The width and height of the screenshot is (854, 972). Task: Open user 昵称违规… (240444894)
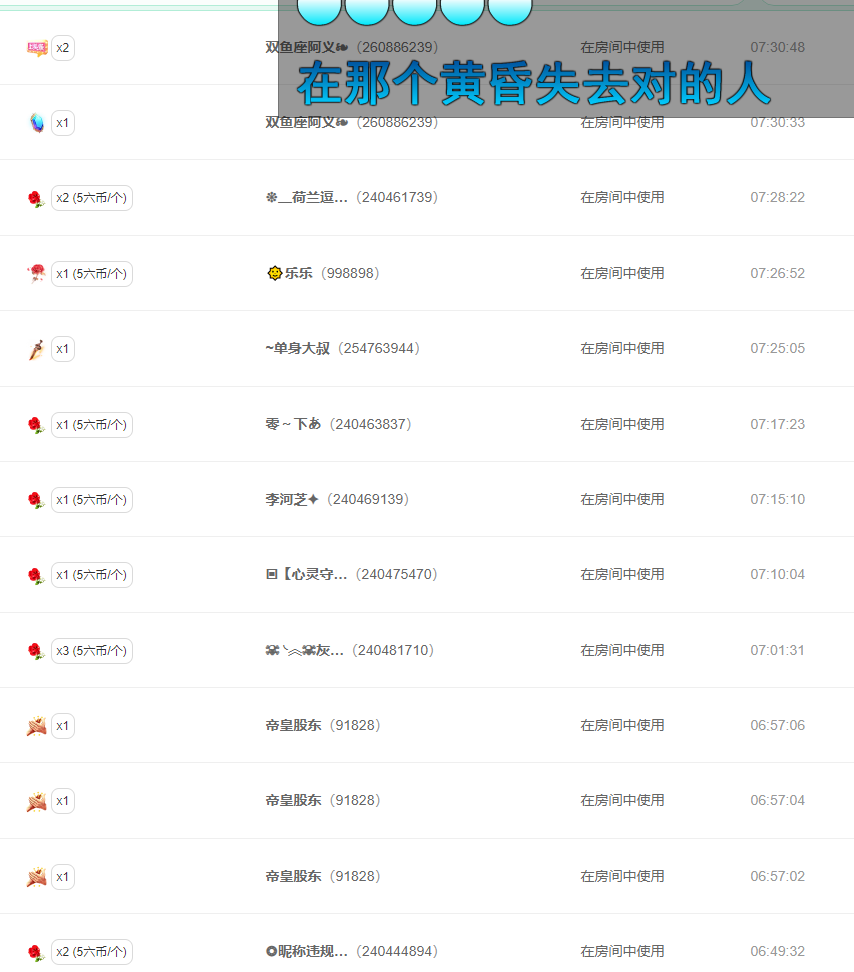(351, 951)
